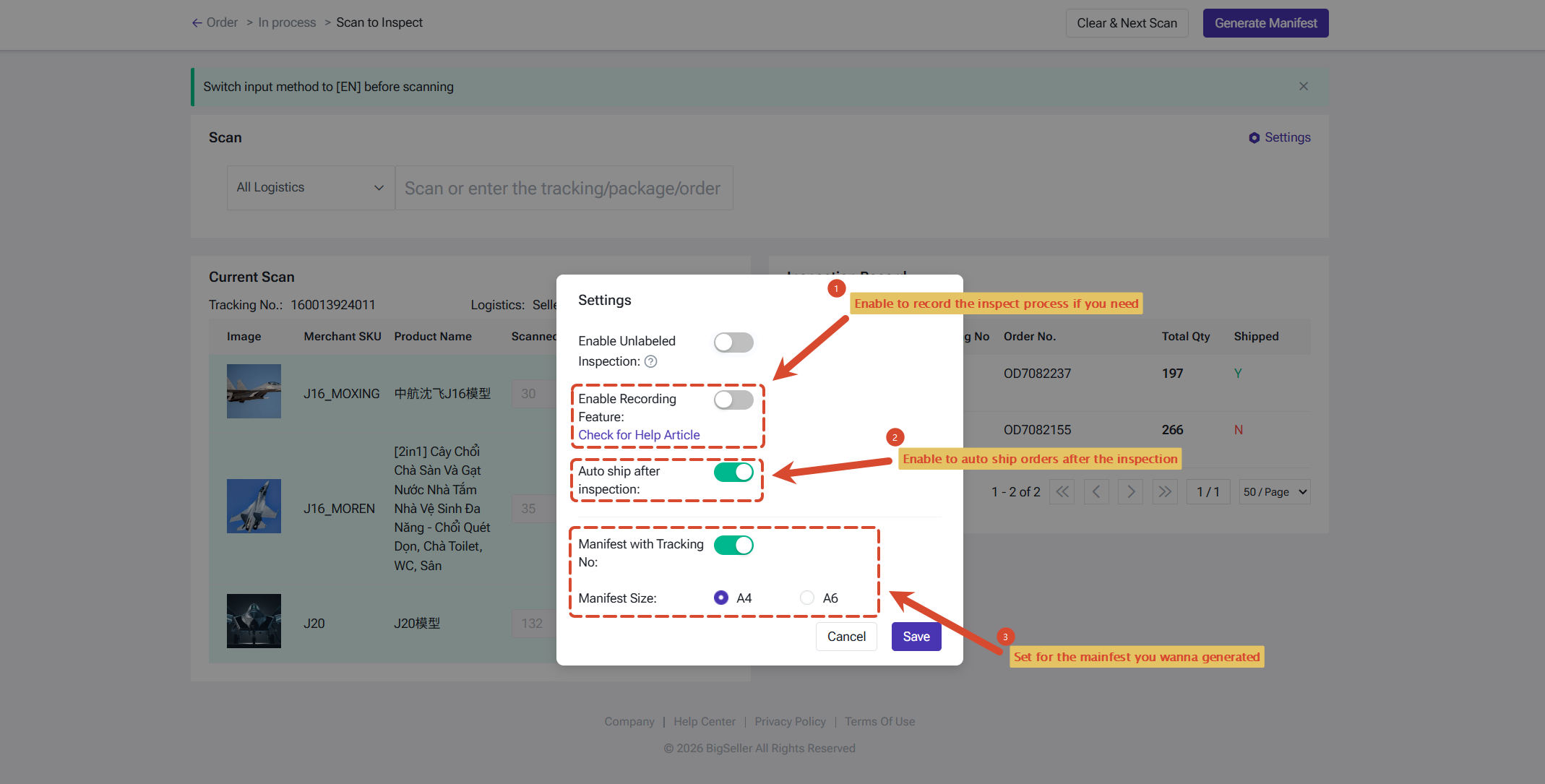
Task: Go to In process breadcrumb
Action: point(287,22)
